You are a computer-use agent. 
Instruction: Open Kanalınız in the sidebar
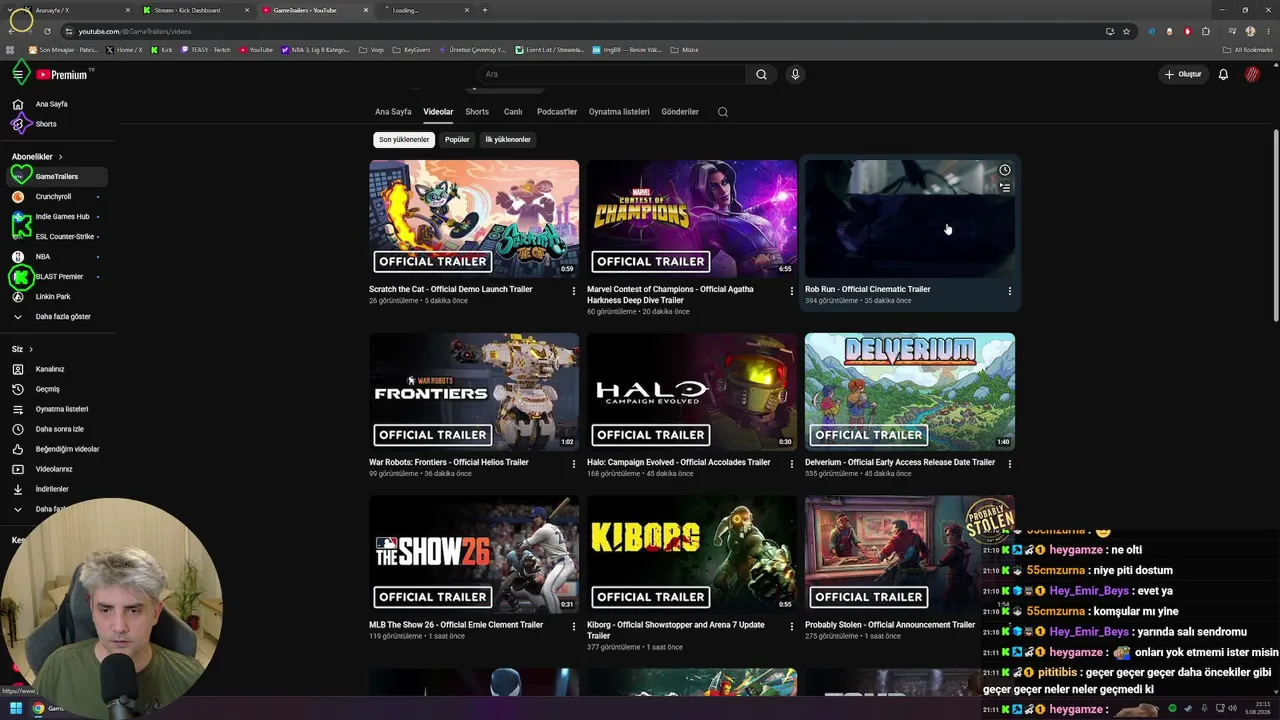[55, 369]
